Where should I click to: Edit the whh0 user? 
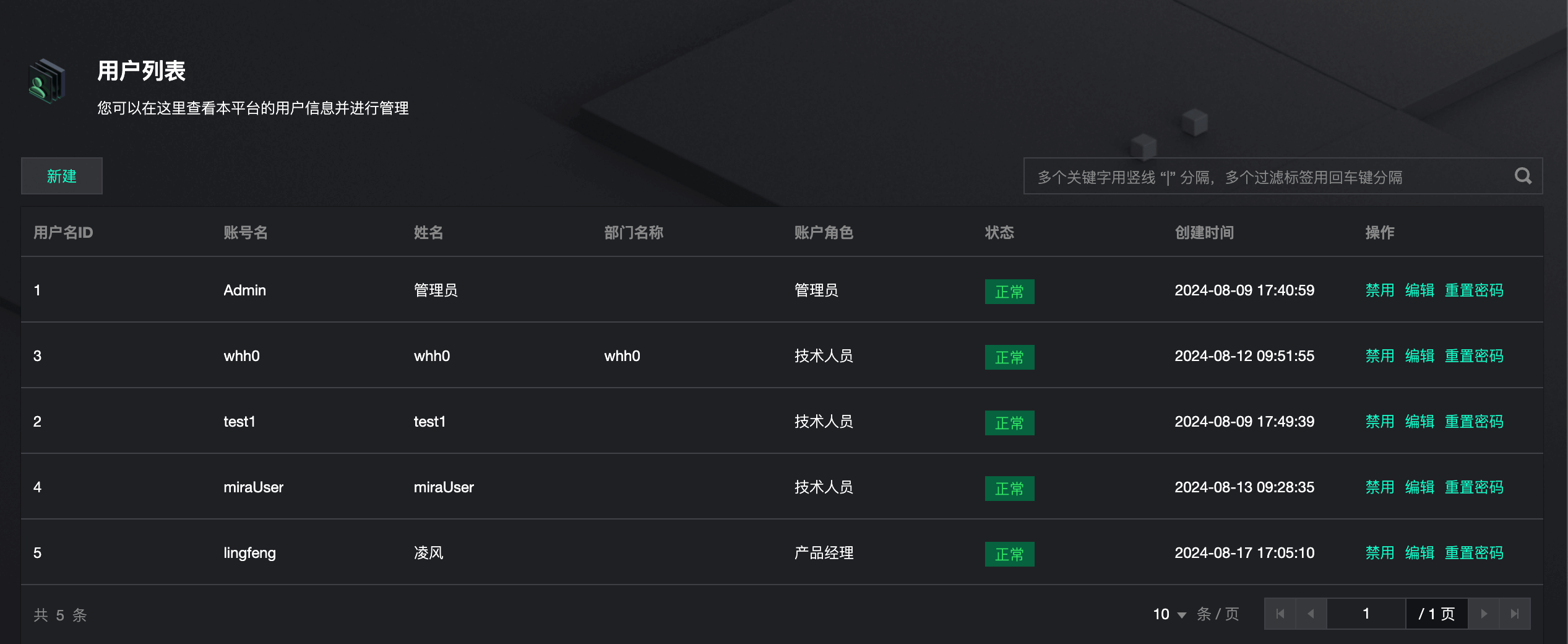click(1419, 356)
